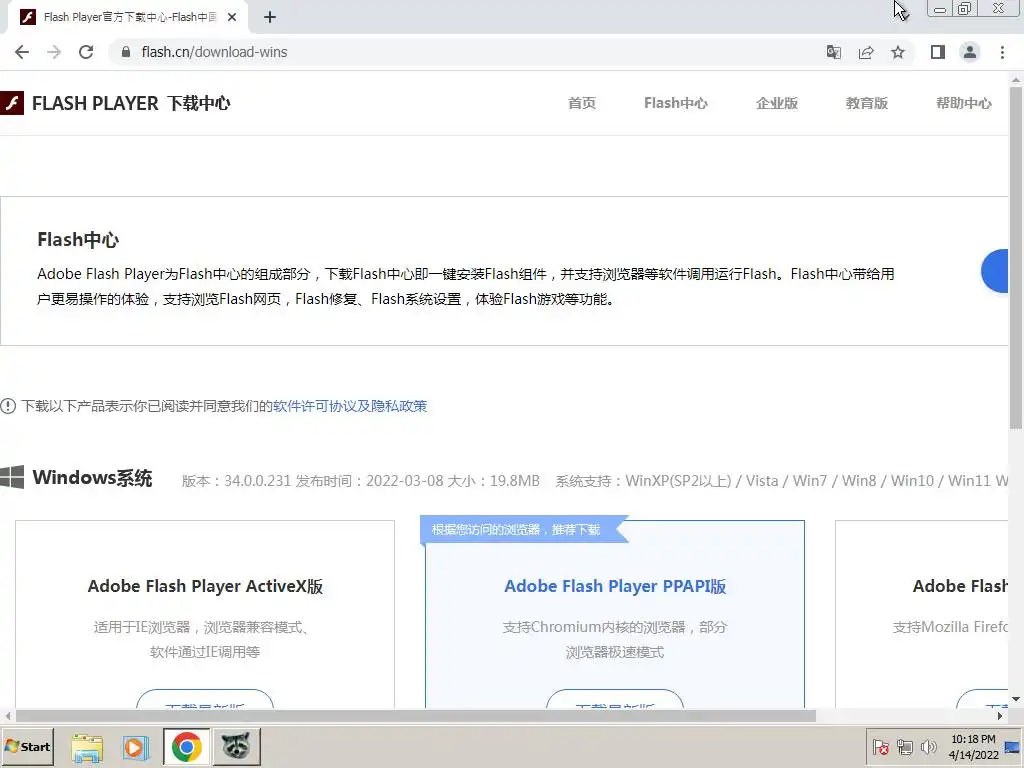Open the translate page icon

pos(834,52)
